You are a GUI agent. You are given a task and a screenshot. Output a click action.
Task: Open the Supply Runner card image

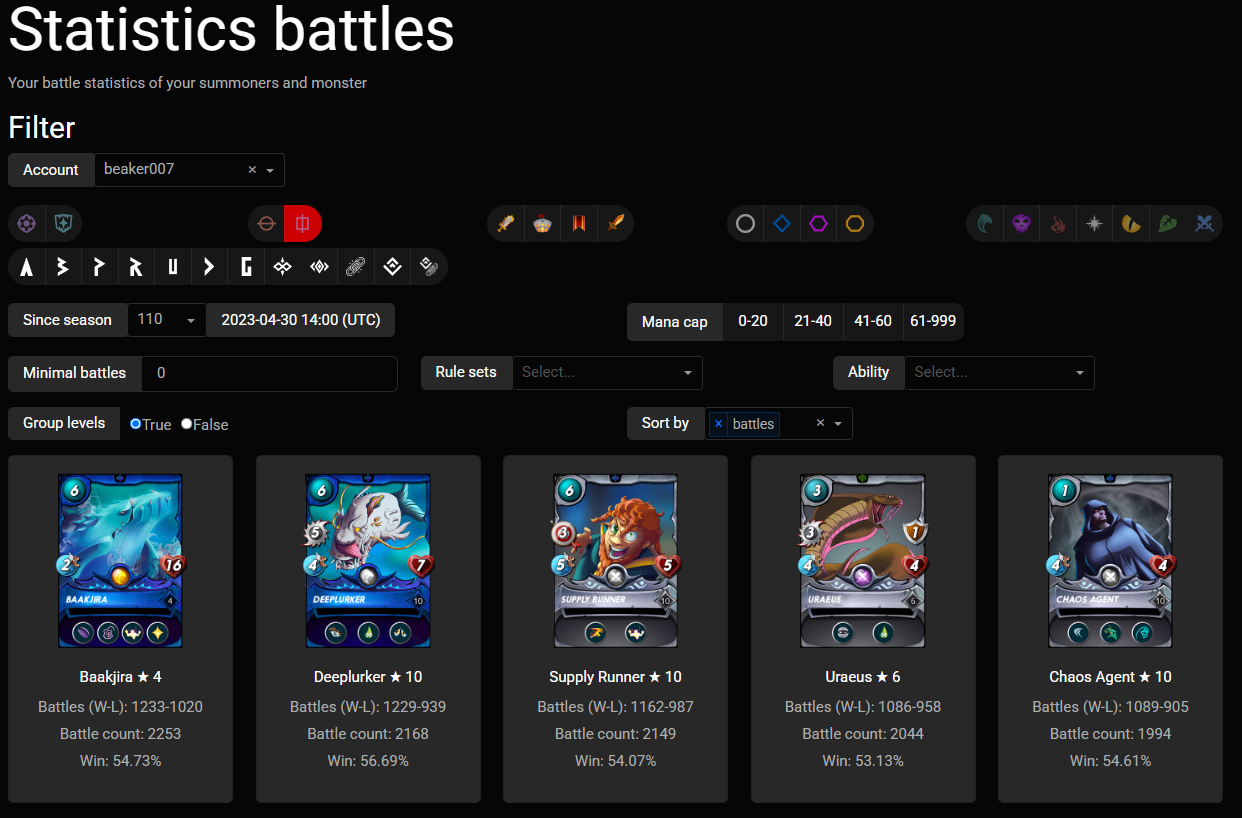pyautogui.click(x=615, y=561)
